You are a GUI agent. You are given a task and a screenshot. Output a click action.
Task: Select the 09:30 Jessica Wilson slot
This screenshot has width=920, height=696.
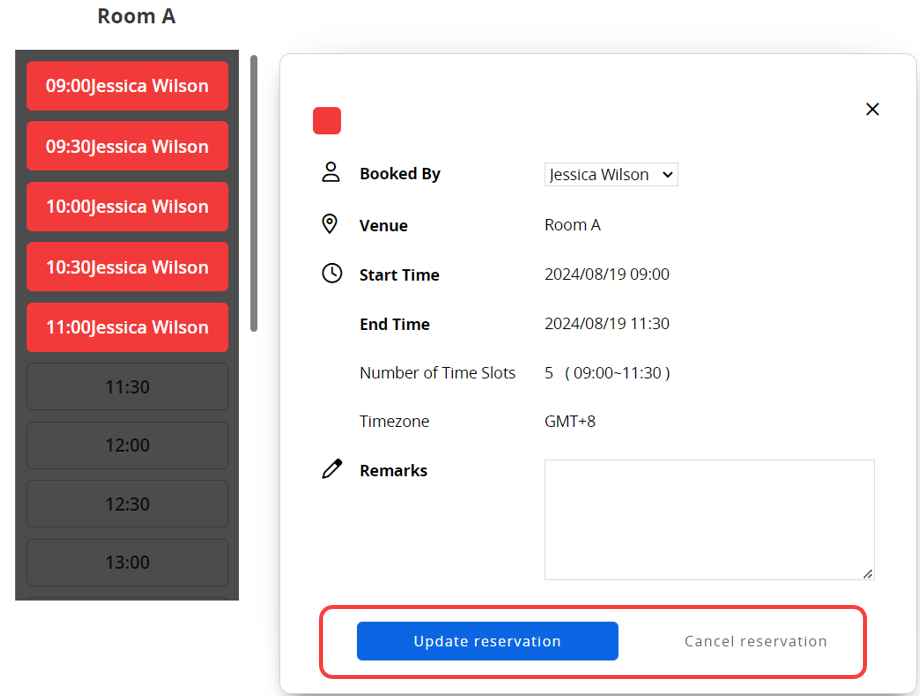(x=127, y=146)
